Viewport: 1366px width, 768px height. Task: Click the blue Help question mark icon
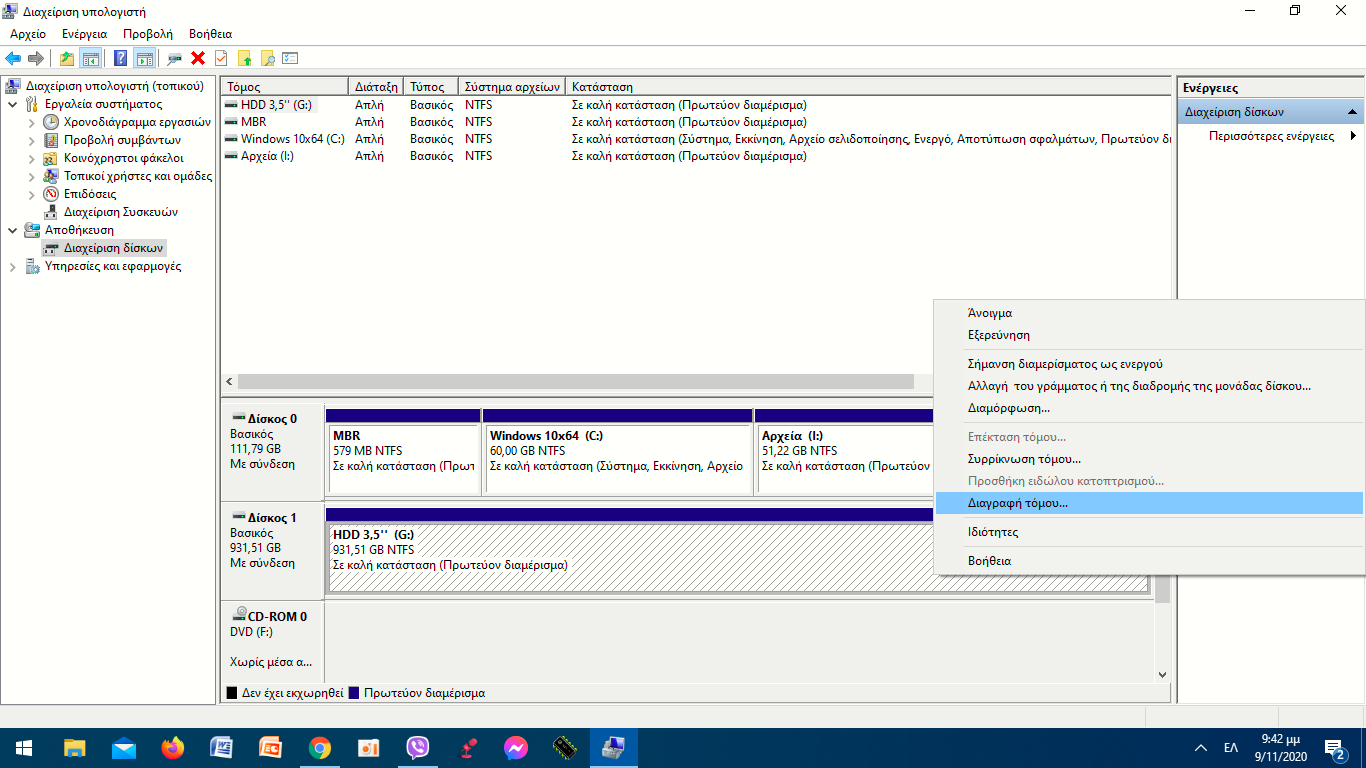(120, 58)
